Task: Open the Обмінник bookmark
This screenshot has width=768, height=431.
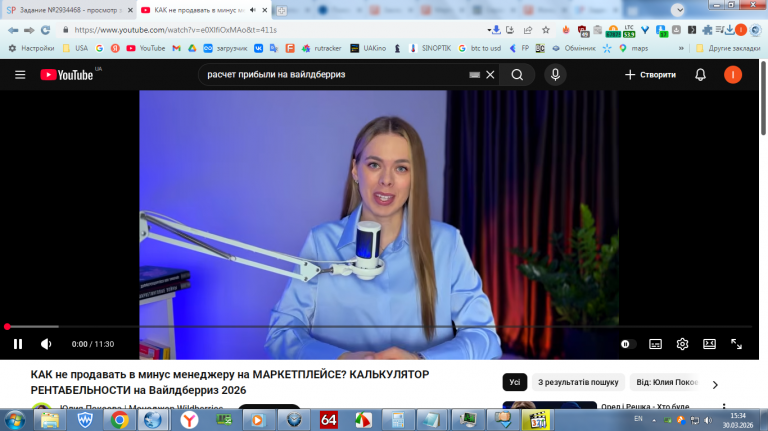Action: point(574,48)
